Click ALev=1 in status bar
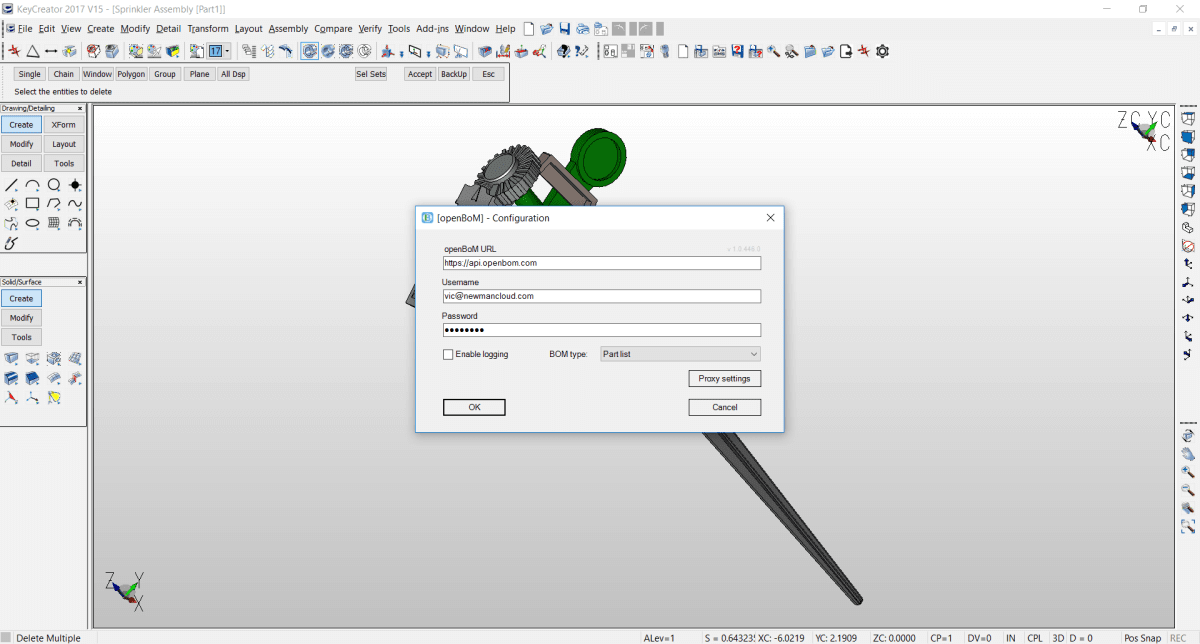 pos(660,638)
